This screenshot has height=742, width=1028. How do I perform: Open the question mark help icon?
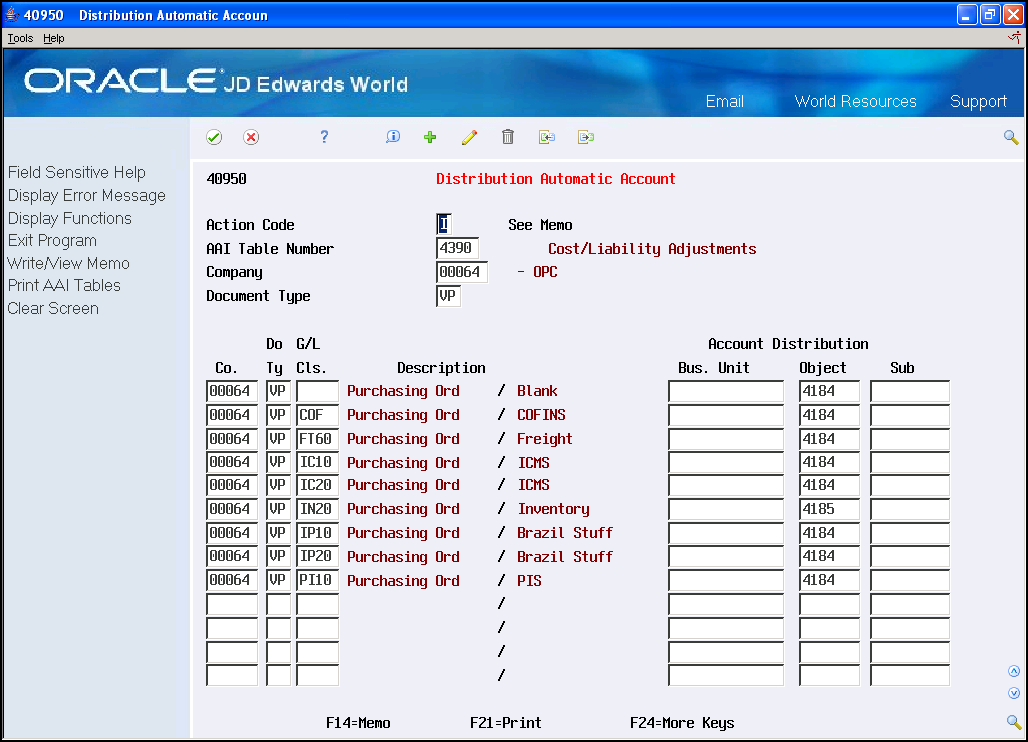point(324,136)
